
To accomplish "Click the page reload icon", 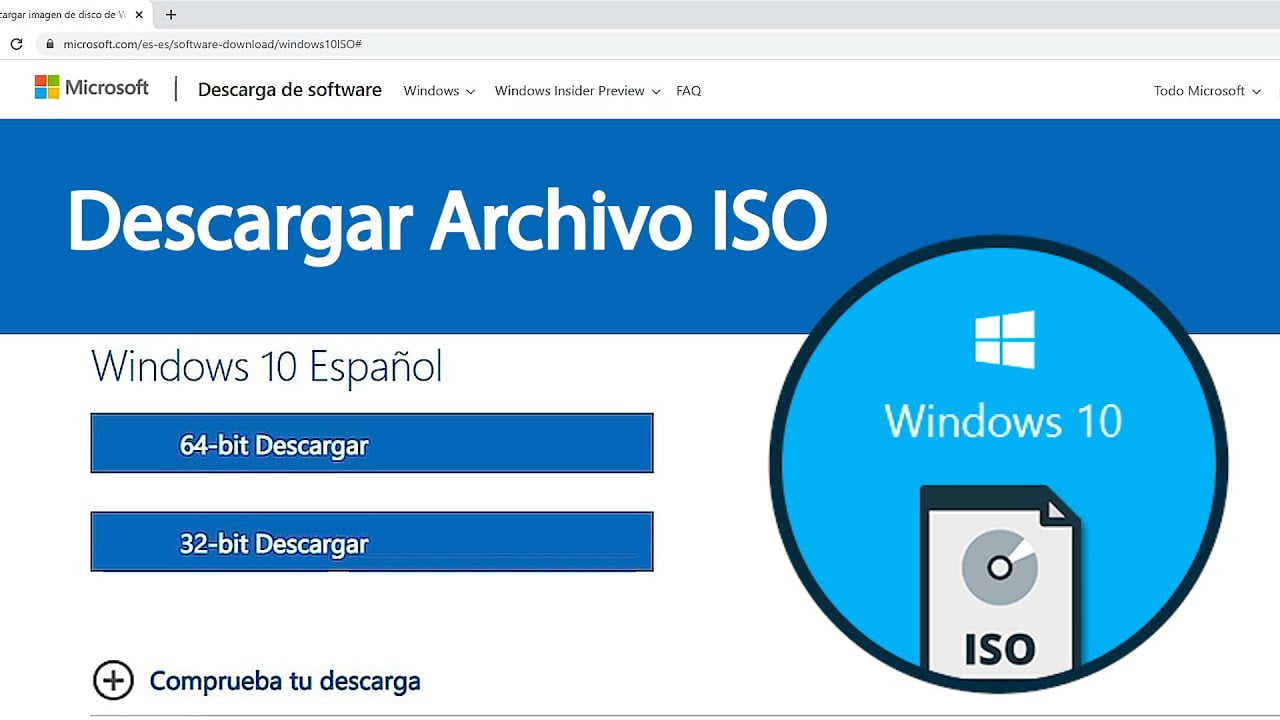I will (x=15, y=44).
